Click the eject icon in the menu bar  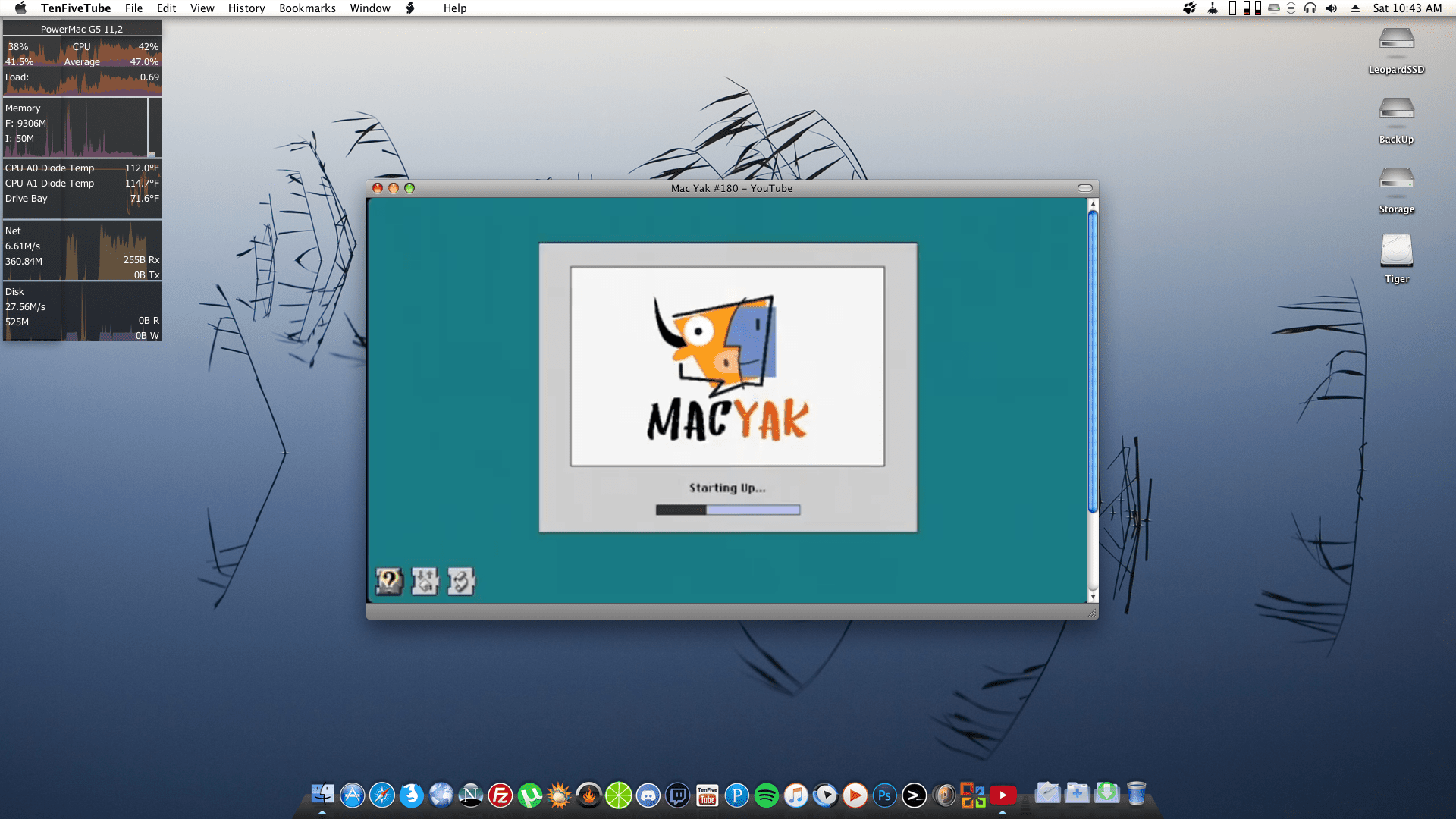coord(1355,8)
